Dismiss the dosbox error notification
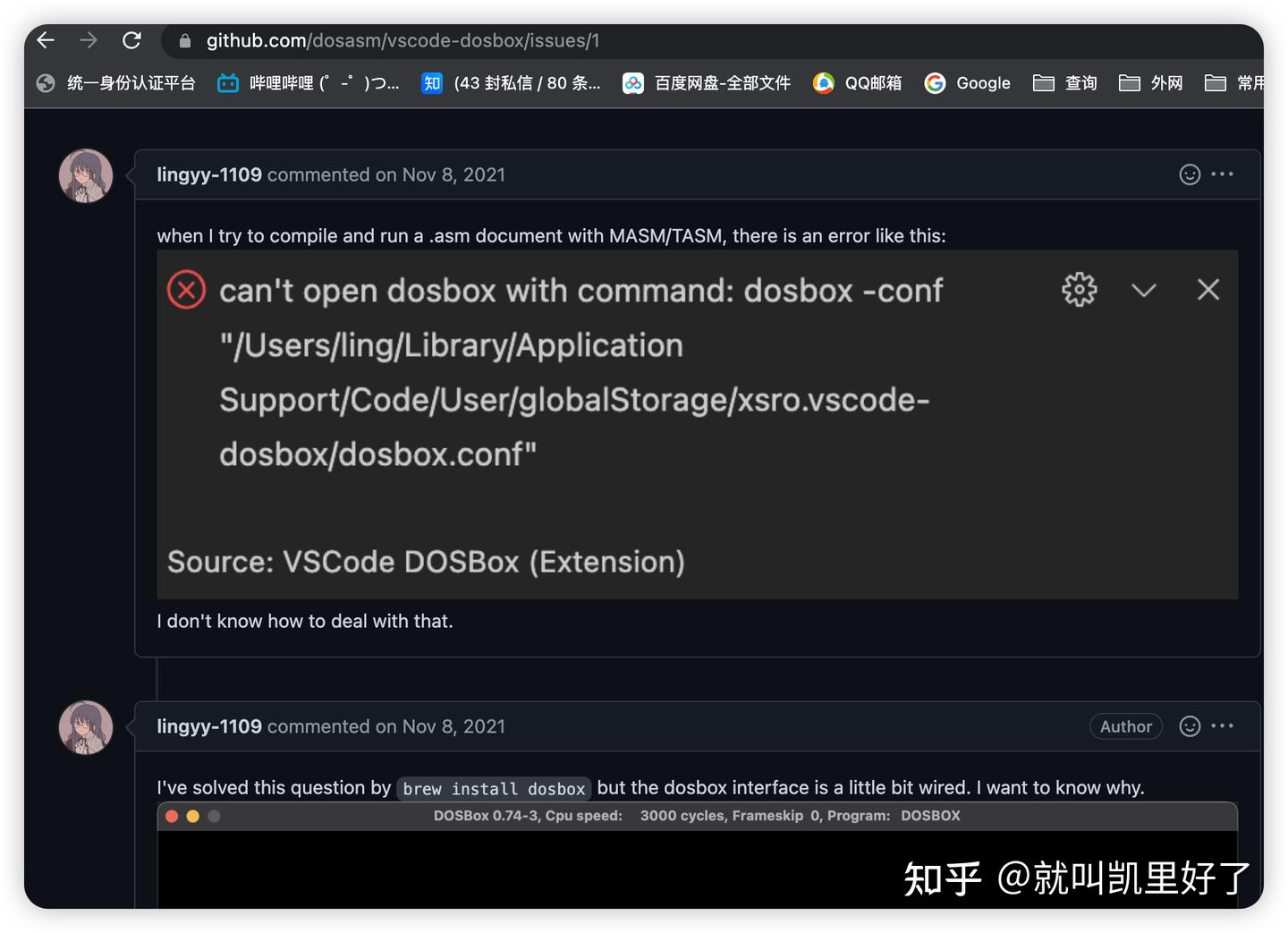1288x933 pixels. (x=1208, y=289)
